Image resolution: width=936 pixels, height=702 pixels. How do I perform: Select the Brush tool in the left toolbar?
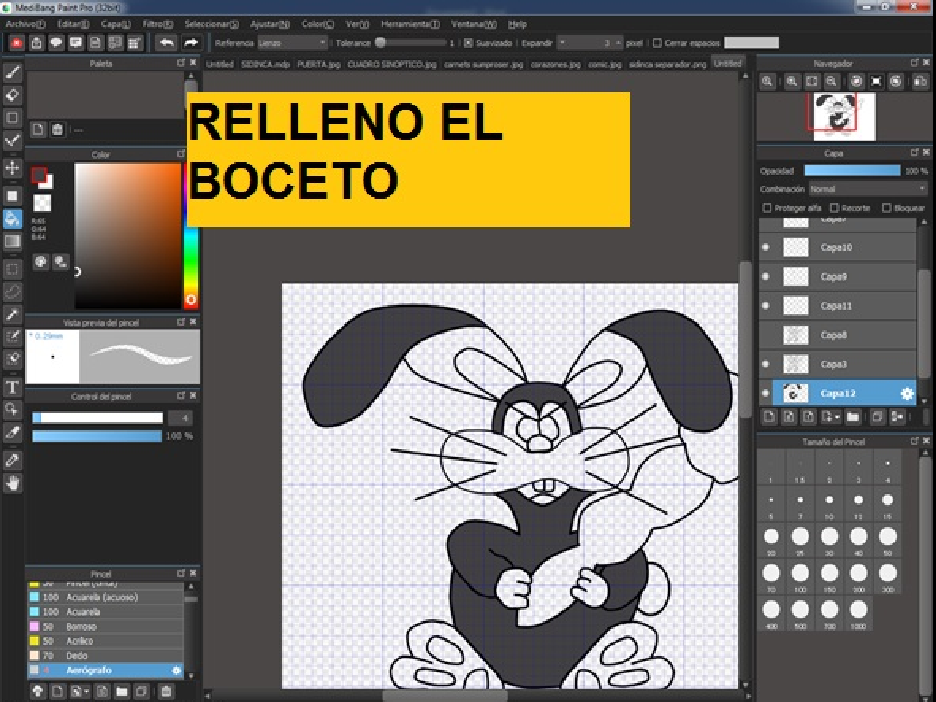click(13, 72)
